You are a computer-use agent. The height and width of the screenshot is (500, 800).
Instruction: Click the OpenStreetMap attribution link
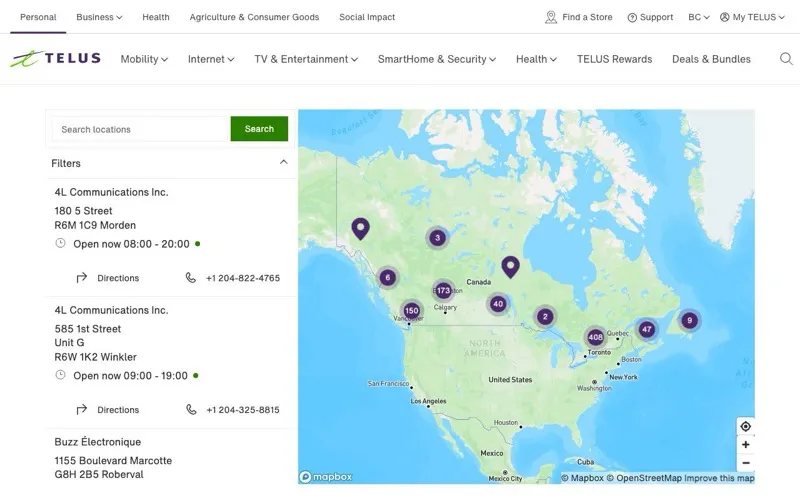644,478
